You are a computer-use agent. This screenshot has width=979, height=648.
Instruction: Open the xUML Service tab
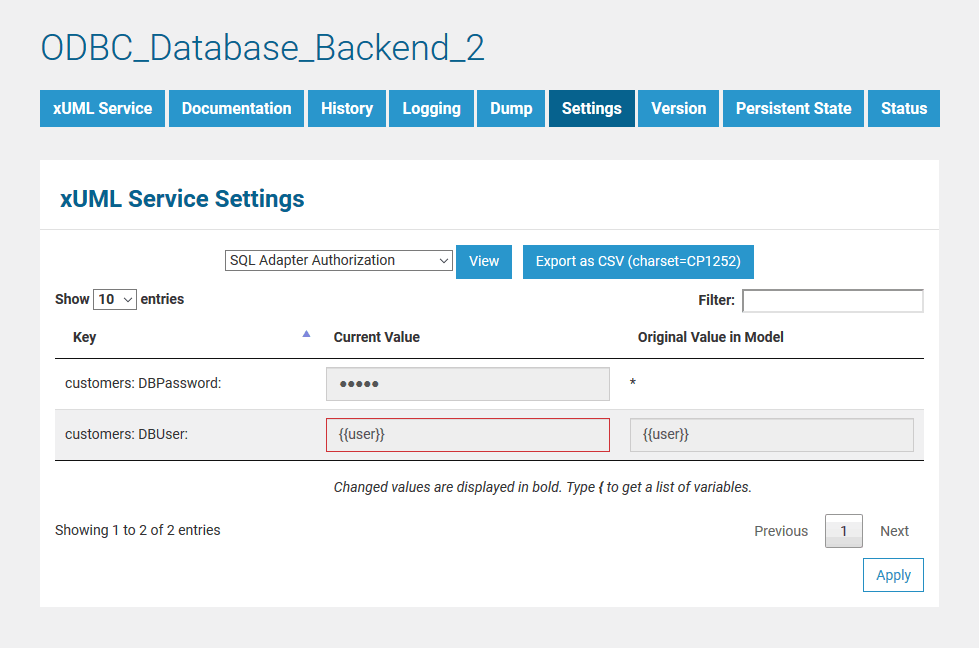(x=102, y=108)
